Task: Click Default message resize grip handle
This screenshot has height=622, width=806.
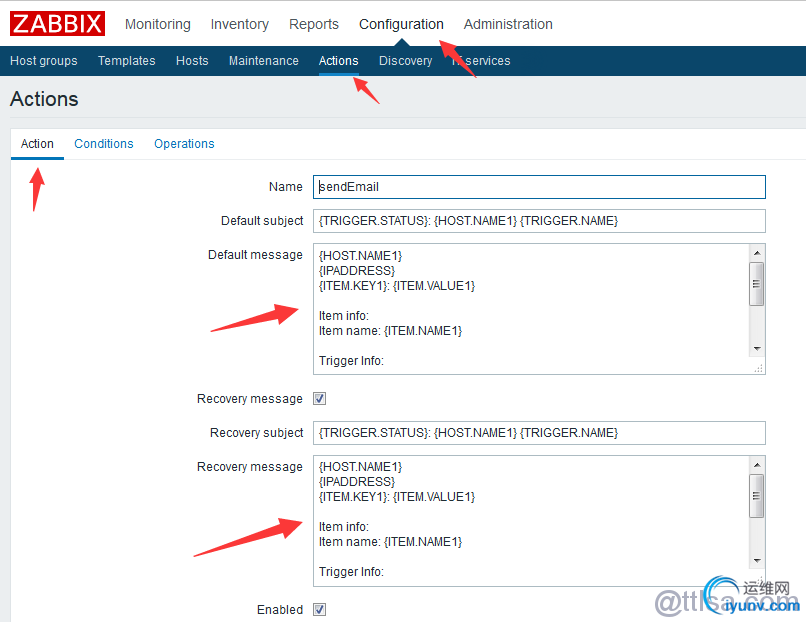Action: coord(759,368)
